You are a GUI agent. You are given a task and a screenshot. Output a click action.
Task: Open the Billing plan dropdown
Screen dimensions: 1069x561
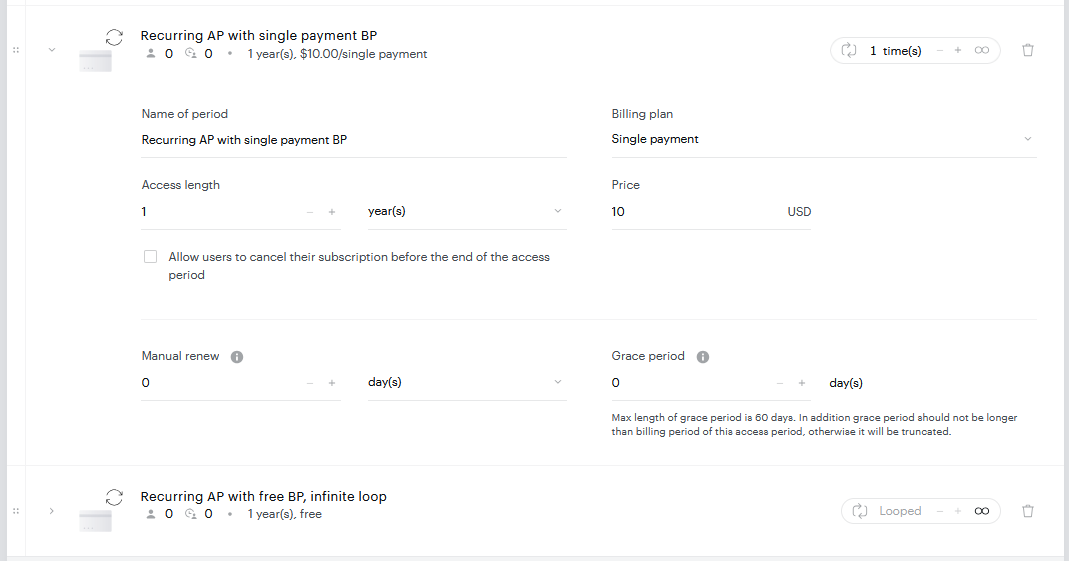[824, 139]
